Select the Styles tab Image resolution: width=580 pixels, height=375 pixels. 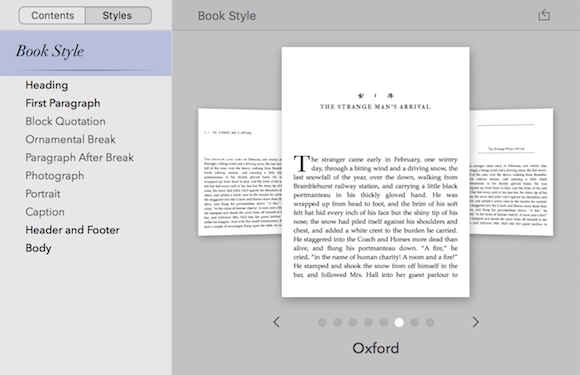pos(118,16)
